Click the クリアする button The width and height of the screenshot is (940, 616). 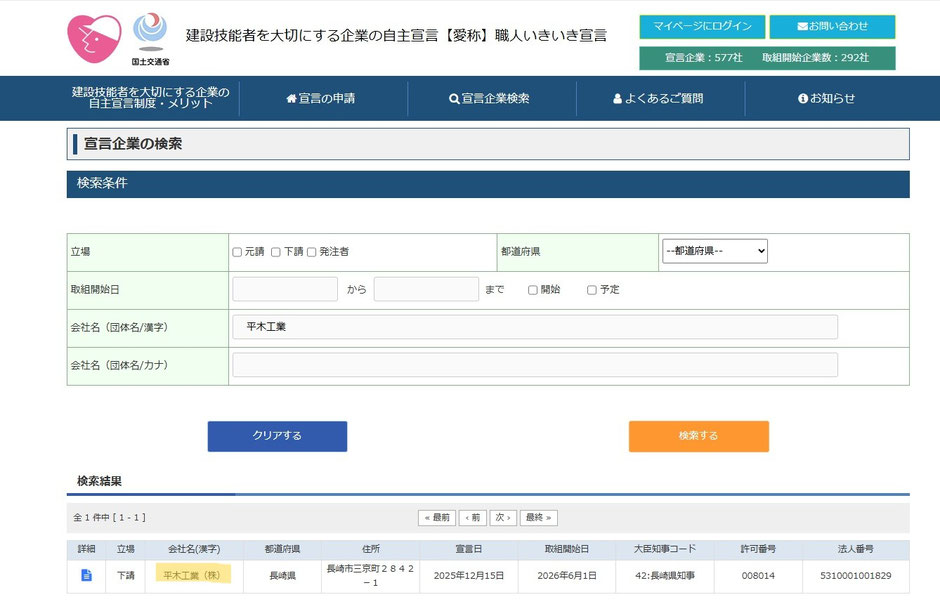(278, 436)
